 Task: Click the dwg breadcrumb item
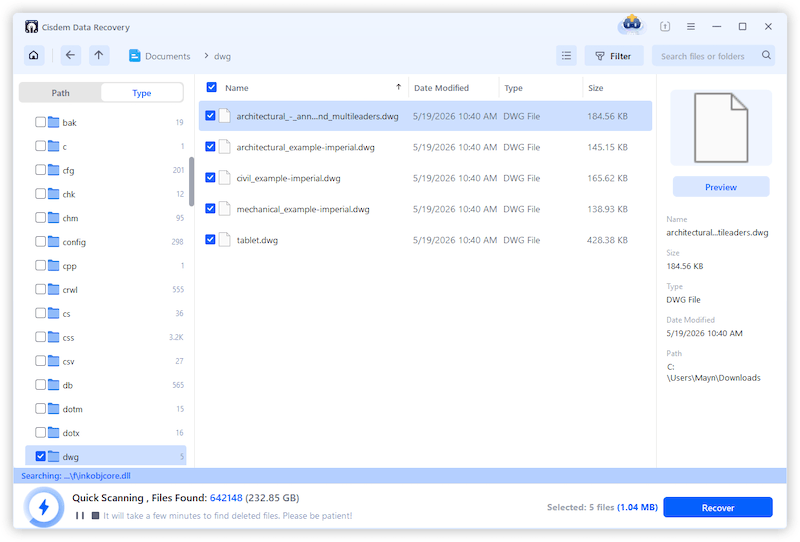pos(222,56)
